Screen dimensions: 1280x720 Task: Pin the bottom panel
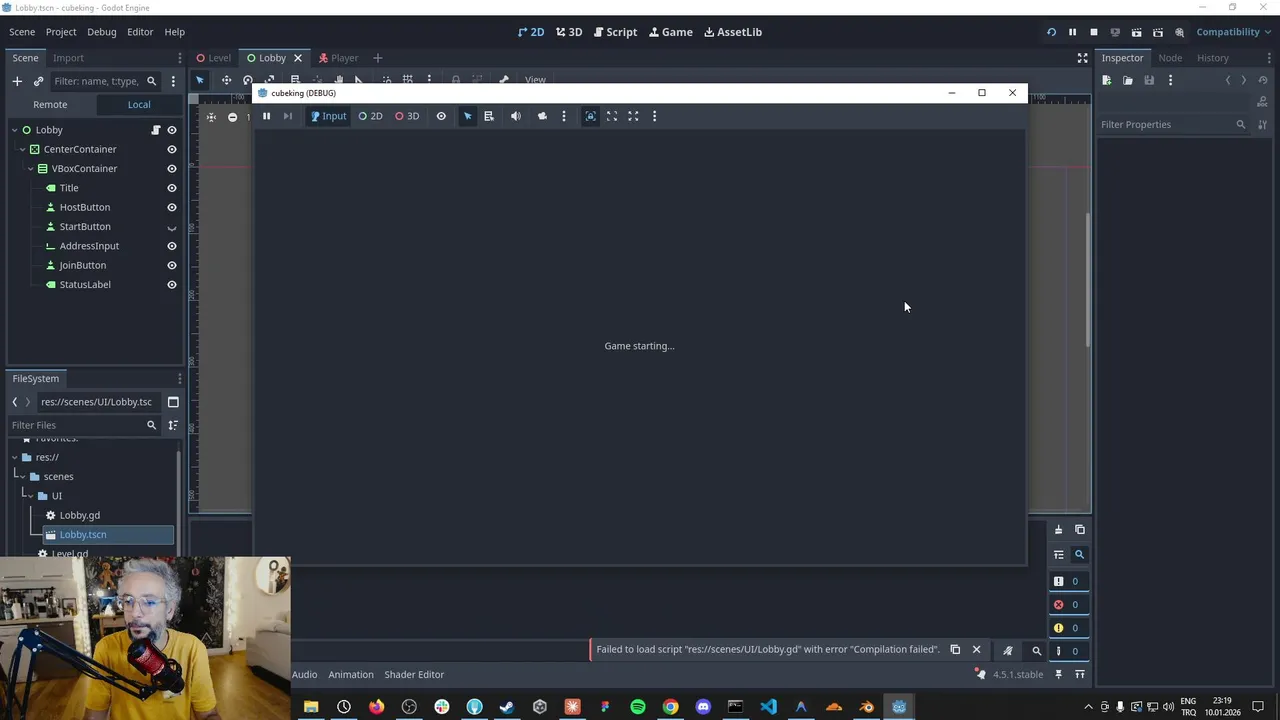[x=1058, y=675]
